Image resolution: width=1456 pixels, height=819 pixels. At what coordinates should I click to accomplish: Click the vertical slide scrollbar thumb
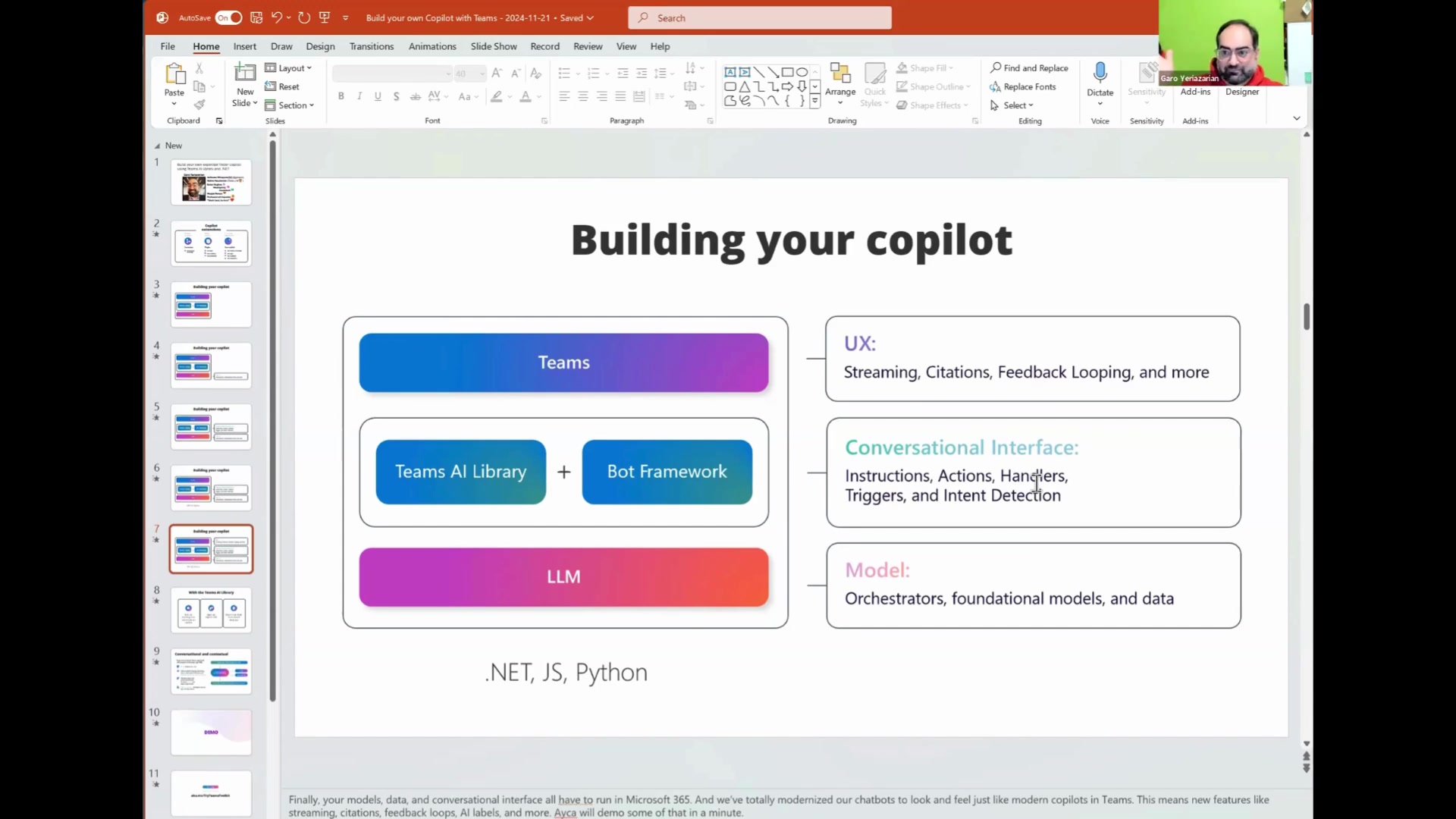click(1306, 316)
